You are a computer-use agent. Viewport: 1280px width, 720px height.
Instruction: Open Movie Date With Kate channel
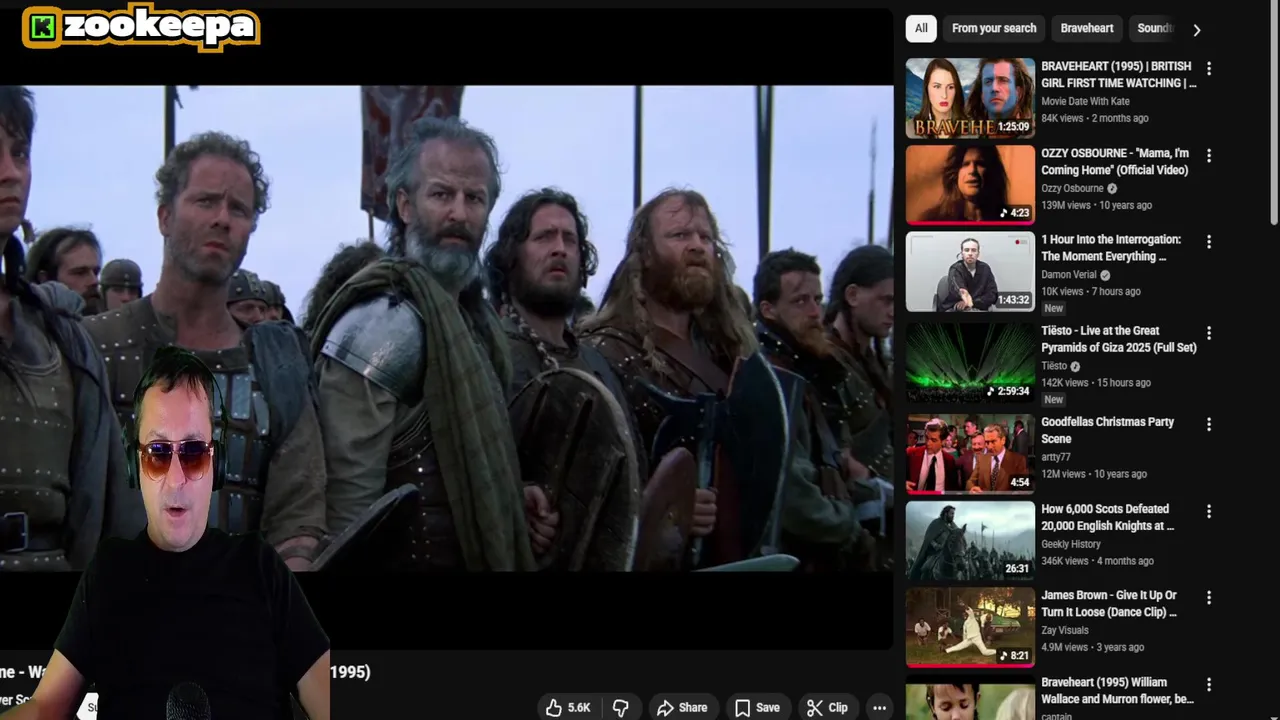(x=1085, y=101)
